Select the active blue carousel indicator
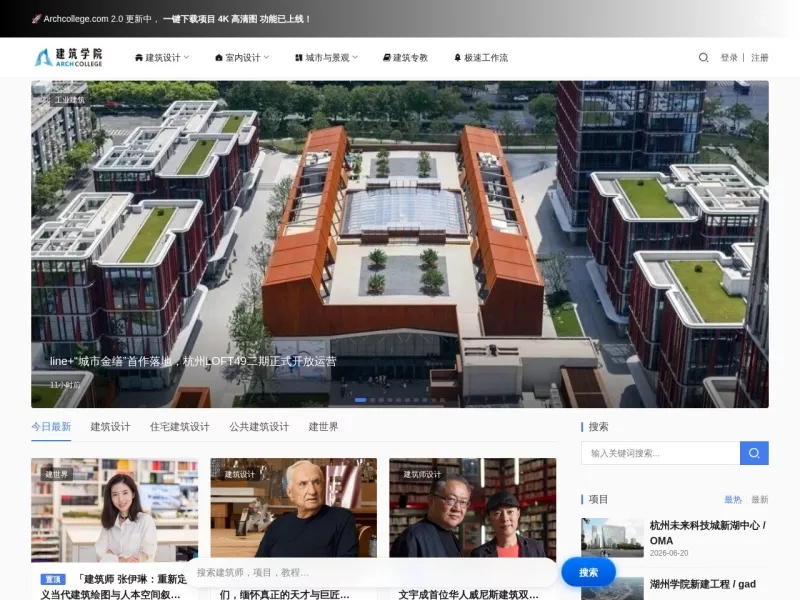Viewport: 800px width, 600px height. pos(361,400)
